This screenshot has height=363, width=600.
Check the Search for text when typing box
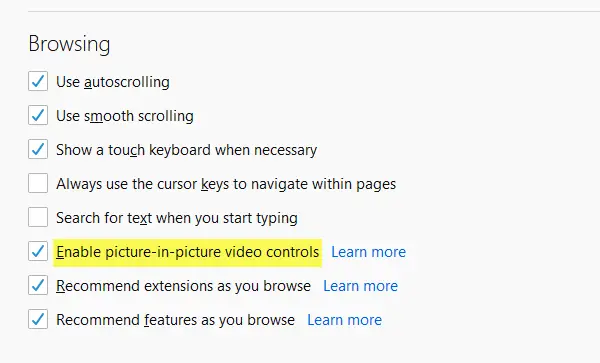pos(38,217)
